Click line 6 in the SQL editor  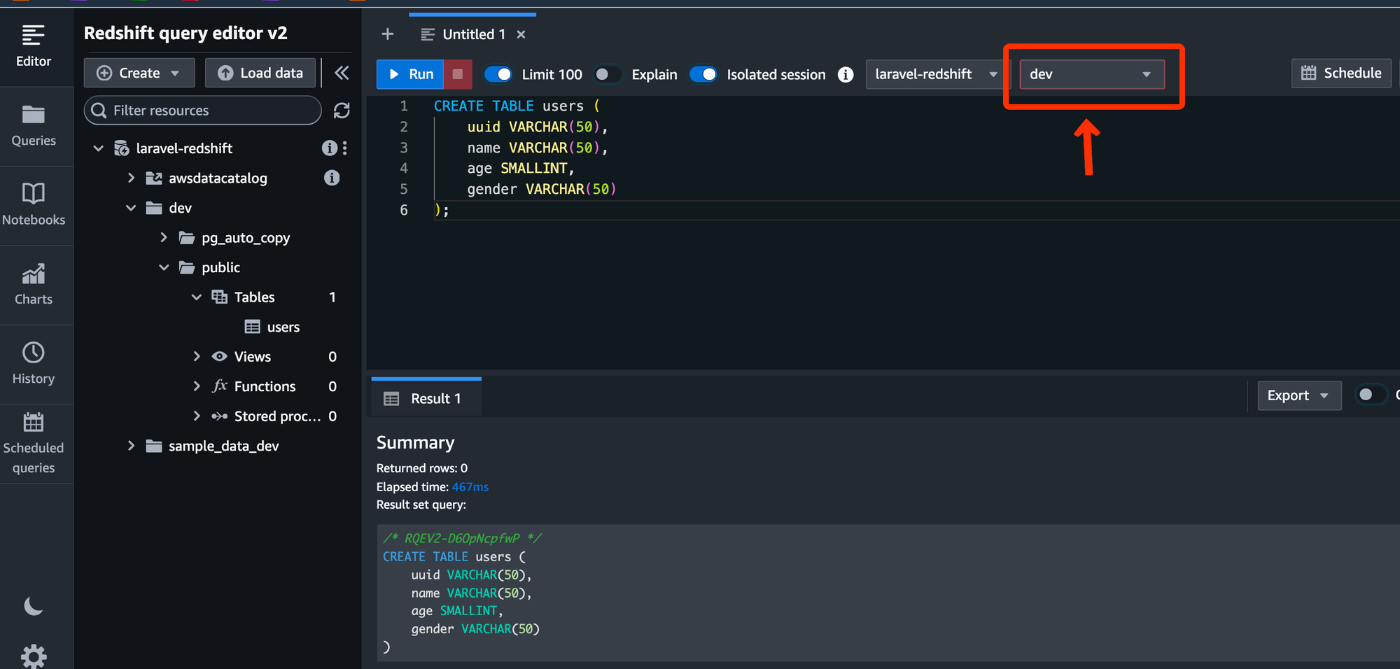point(900,210)
